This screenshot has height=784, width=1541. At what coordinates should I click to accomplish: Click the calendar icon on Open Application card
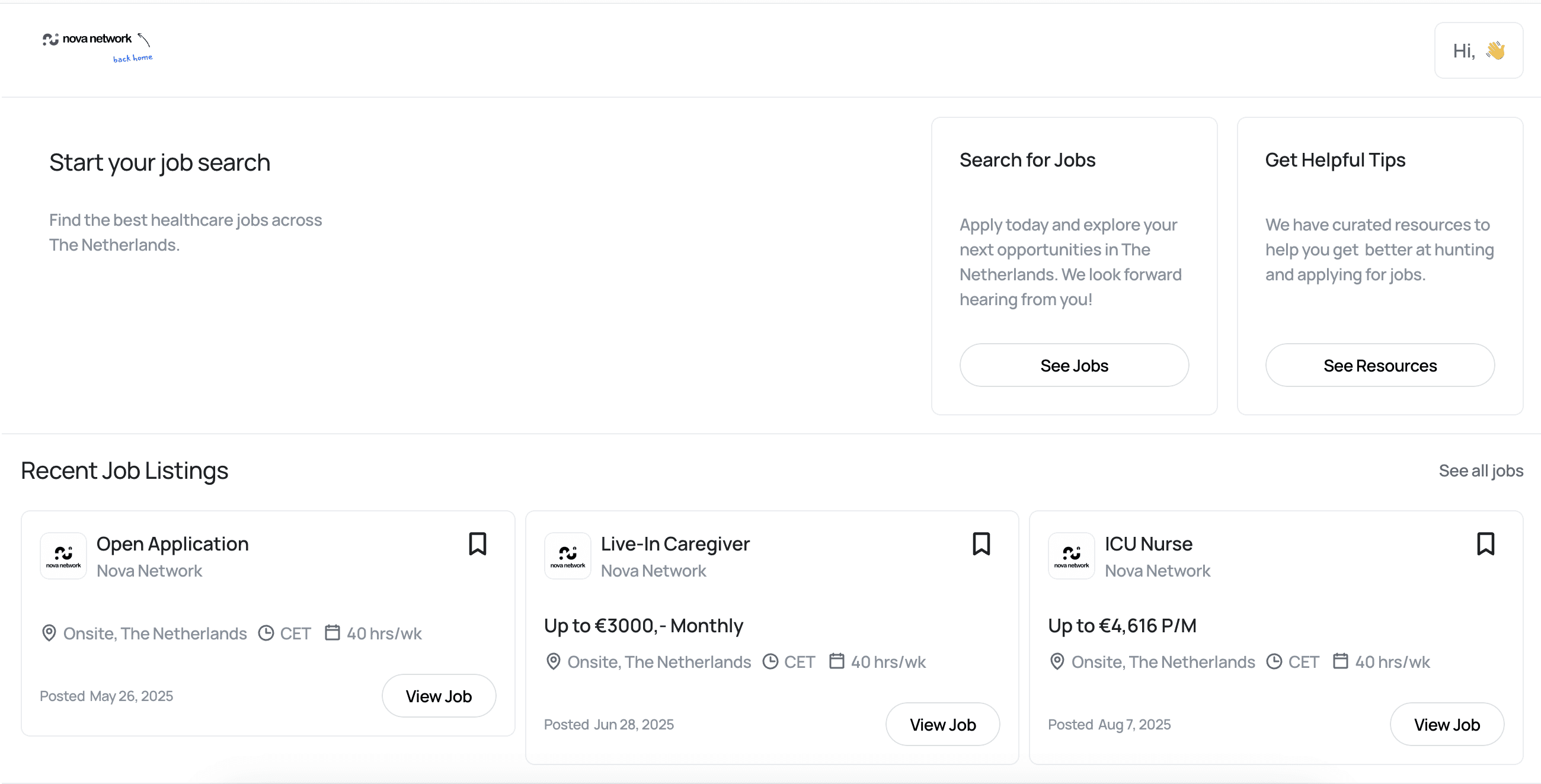point(332,633)
